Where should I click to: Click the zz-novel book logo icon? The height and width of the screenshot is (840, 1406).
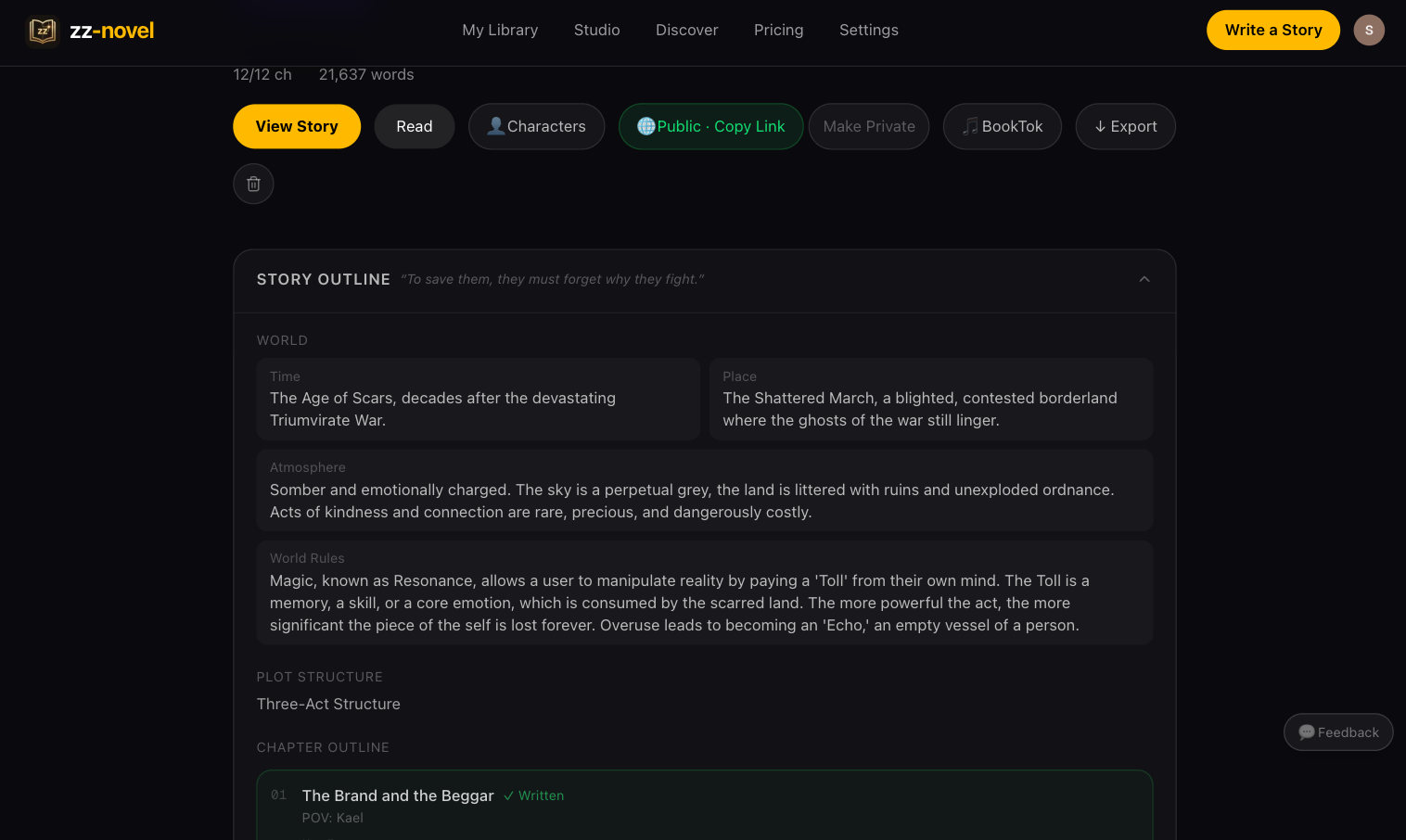click(43, 31)
